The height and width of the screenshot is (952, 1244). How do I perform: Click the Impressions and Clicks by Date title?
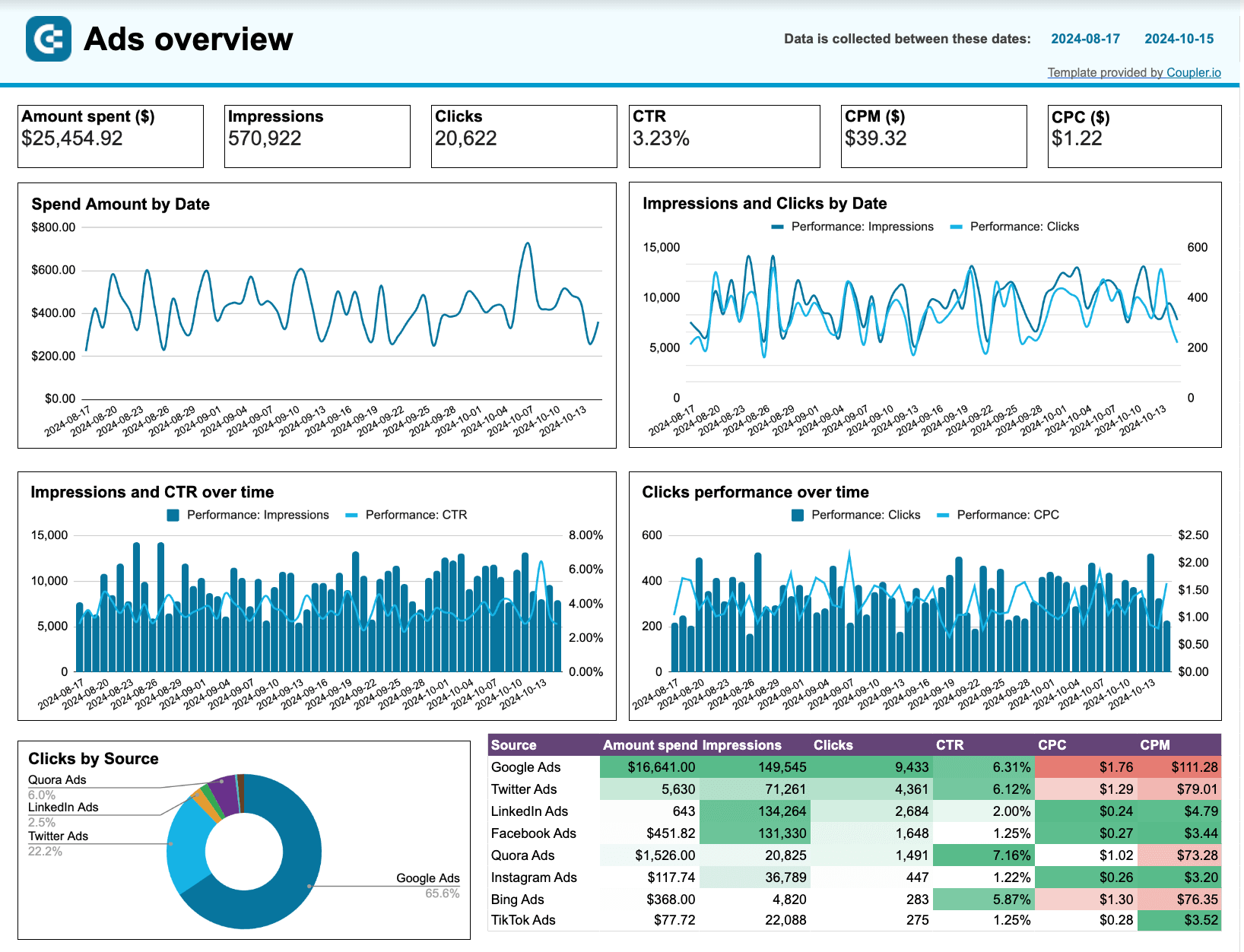click(764, 203)
